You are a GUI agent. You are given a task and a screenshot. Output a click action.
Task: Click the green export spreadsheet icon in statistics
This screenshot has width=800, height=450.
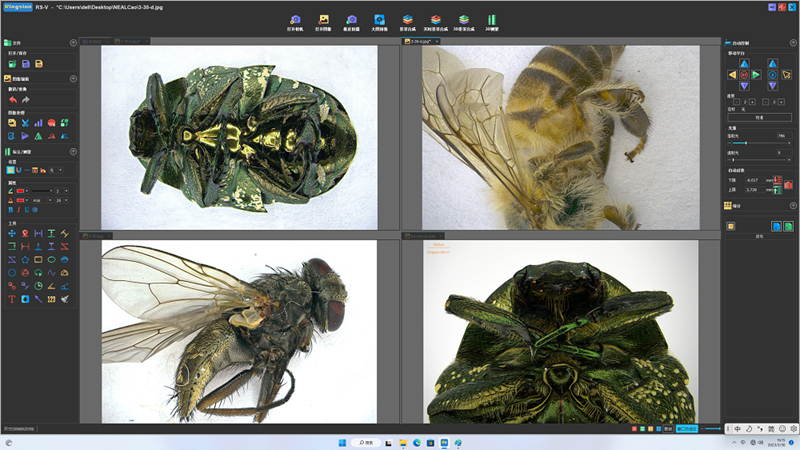tap(788, 226)
